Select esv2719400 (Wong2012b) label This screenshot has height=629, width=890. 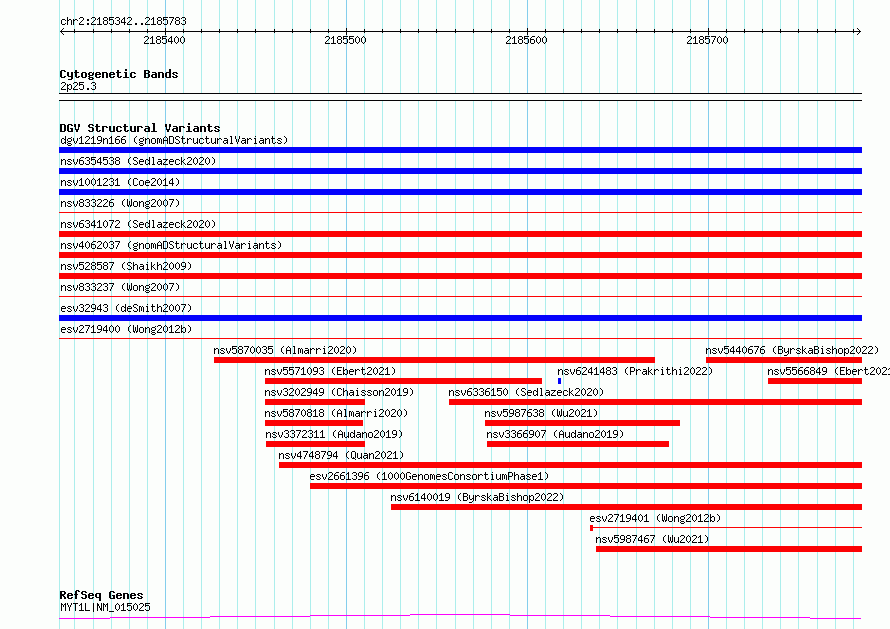coord(126,329)
